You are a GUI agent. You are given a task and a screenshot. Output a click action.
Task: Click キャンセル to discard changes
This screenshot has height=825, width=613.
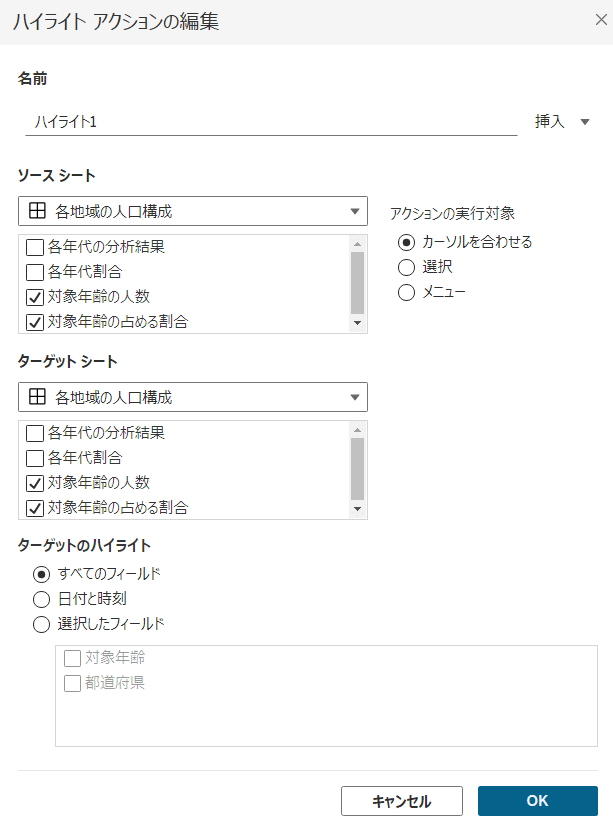tap(401, 800)
